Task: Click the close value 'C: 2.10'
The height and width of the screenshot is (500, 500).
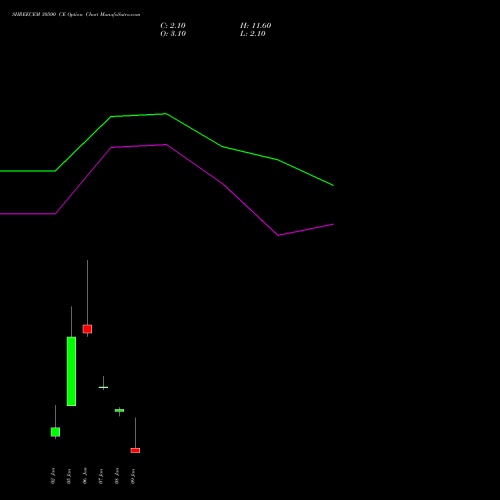Action: click(x=173, y=26)
